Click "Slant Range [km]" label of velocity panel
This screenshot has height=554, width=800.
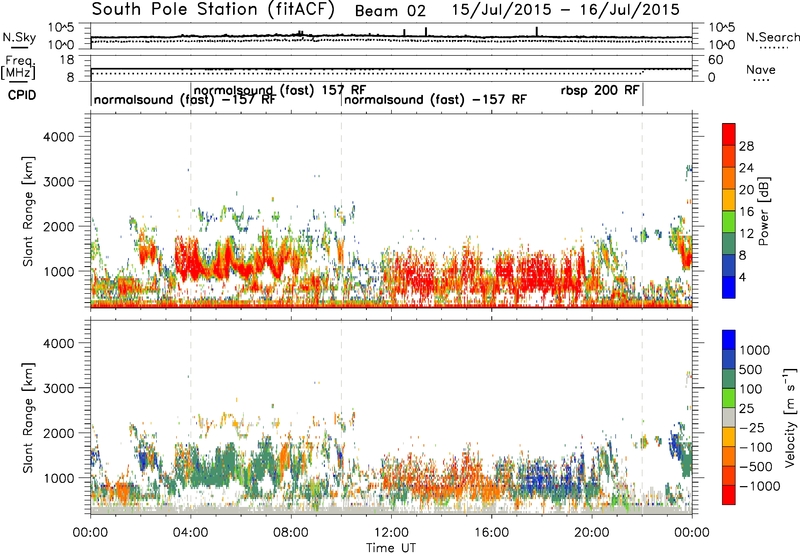click(x=28, y=417)
